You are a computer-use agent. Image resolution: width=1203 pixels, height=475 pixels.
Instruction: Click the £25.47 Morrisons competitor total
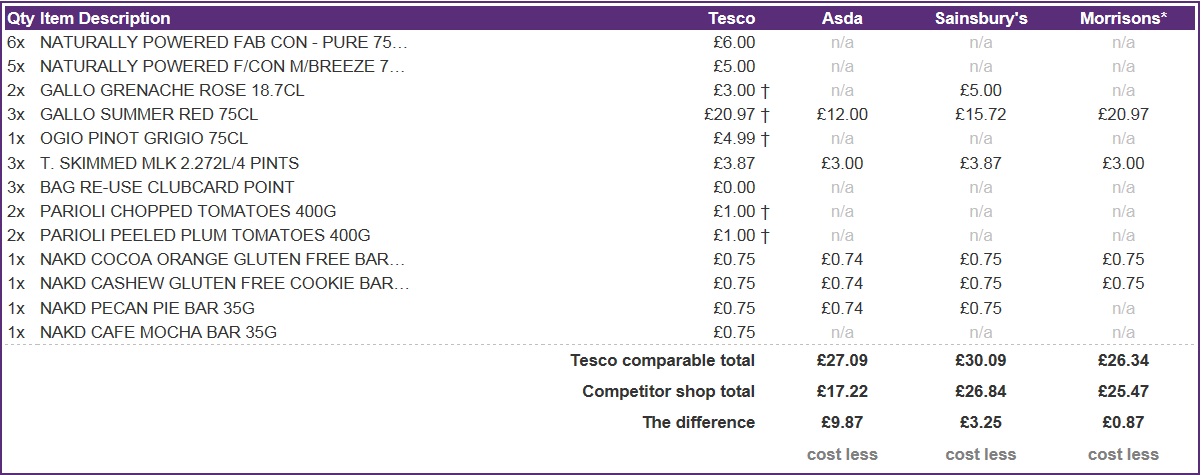point(1123,391)
